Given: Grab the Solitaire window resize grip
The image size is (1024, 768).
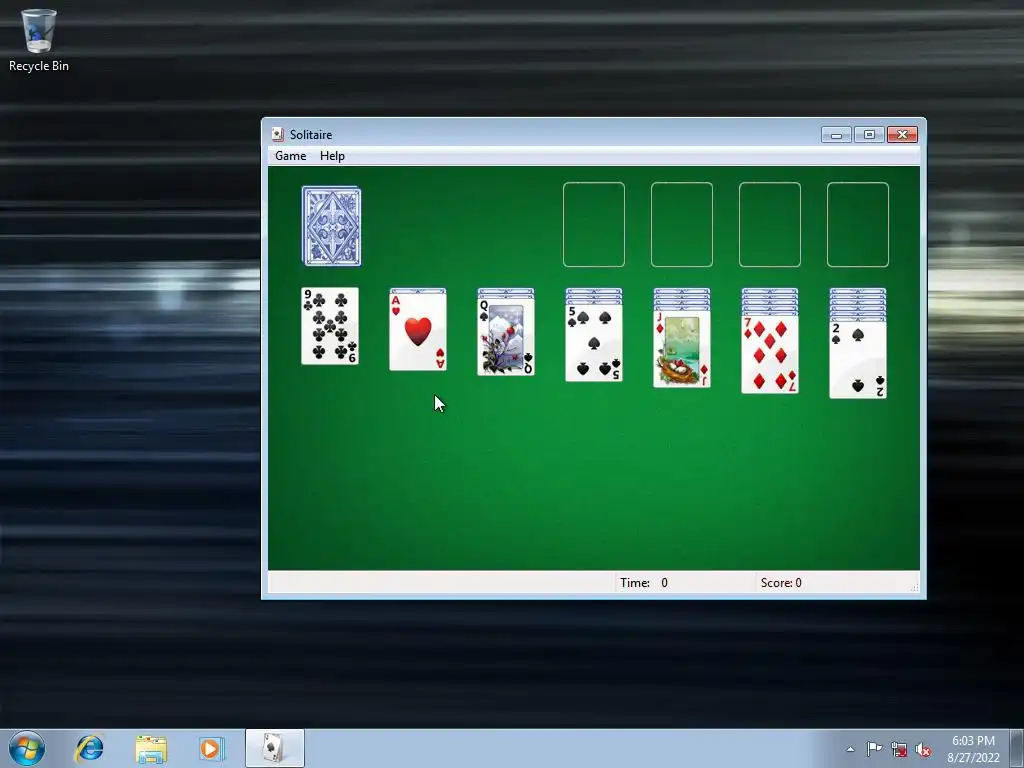Looking at the screenshot, I should point(915,588).
